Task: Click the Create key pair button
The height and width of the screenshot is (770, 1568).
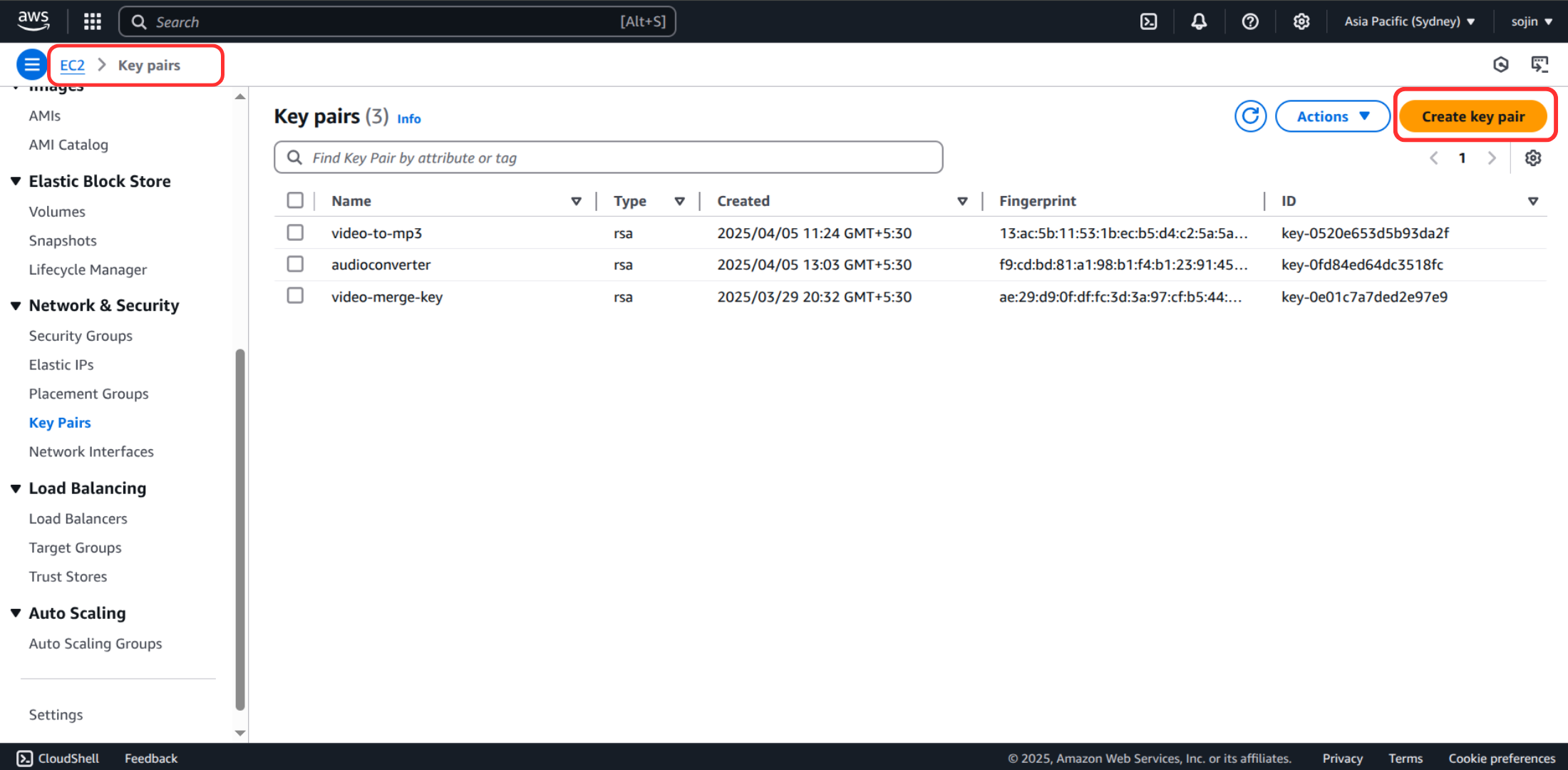Action: (x=1473, y=116)
